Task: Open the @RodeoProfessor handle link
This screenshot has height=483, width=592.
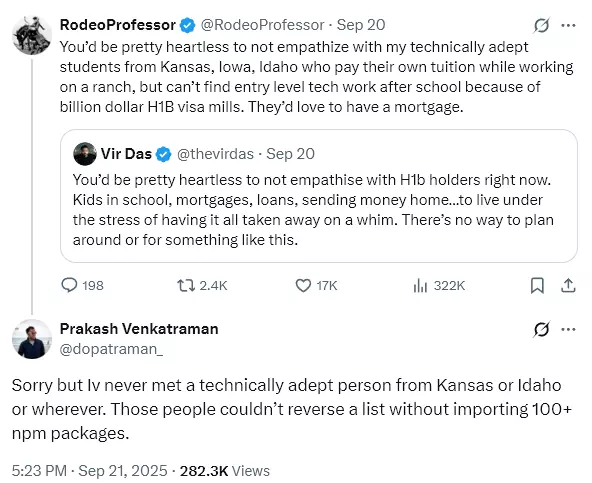Action: [262, 25]
